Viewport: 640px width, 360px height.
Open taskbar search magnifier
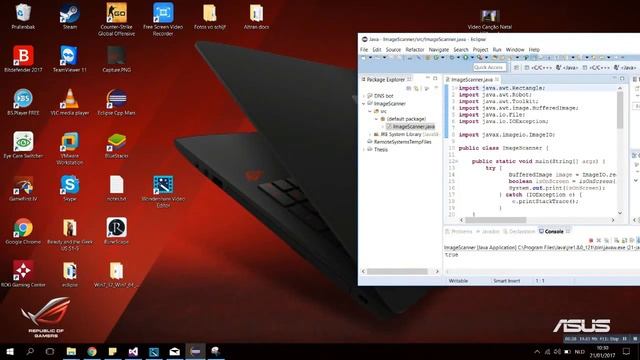(30, 351)
